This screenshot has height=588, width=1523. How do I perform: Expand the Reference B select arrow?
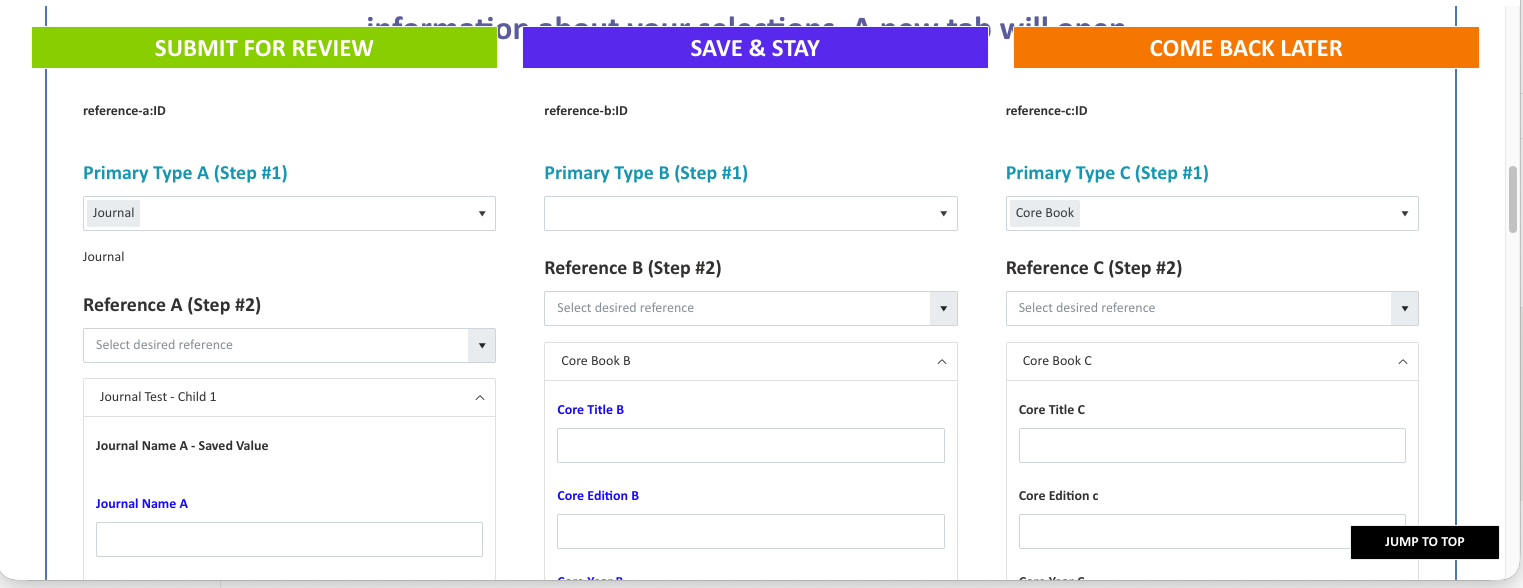click(943, 308)
